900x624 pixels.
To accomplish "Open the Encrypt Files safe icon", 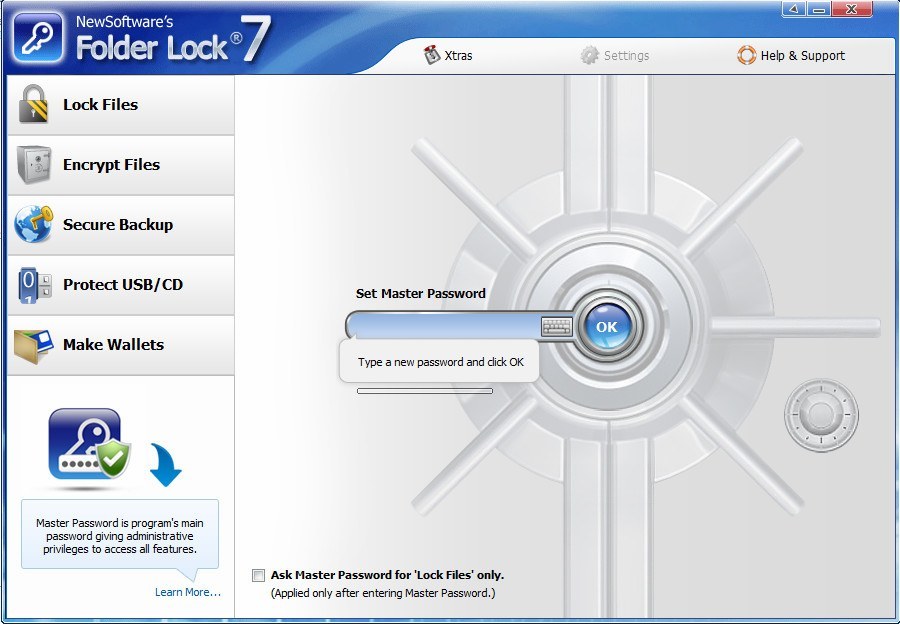I will [31, 164].
